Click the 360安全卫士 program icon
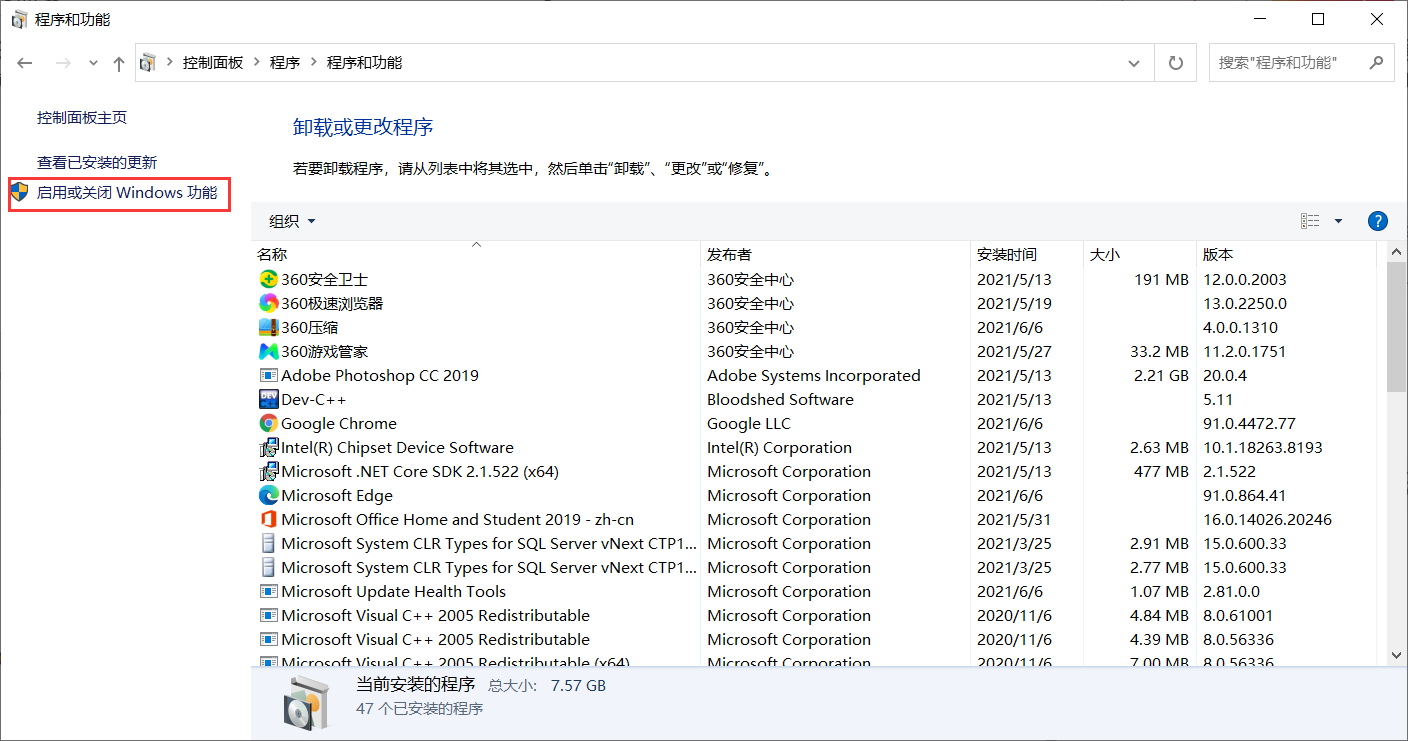1408x741 pixels. pos(268,279)
